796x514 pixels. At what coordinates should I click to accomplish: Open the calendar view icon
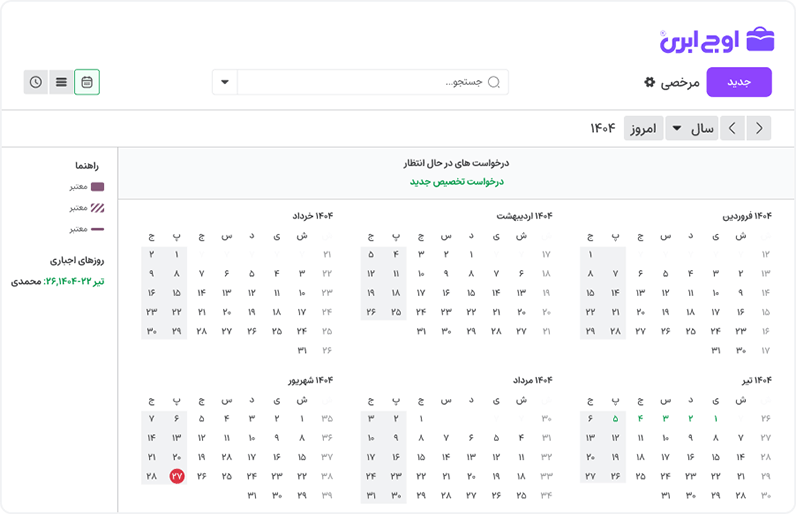pyautogui.click(x=87, y=82)
